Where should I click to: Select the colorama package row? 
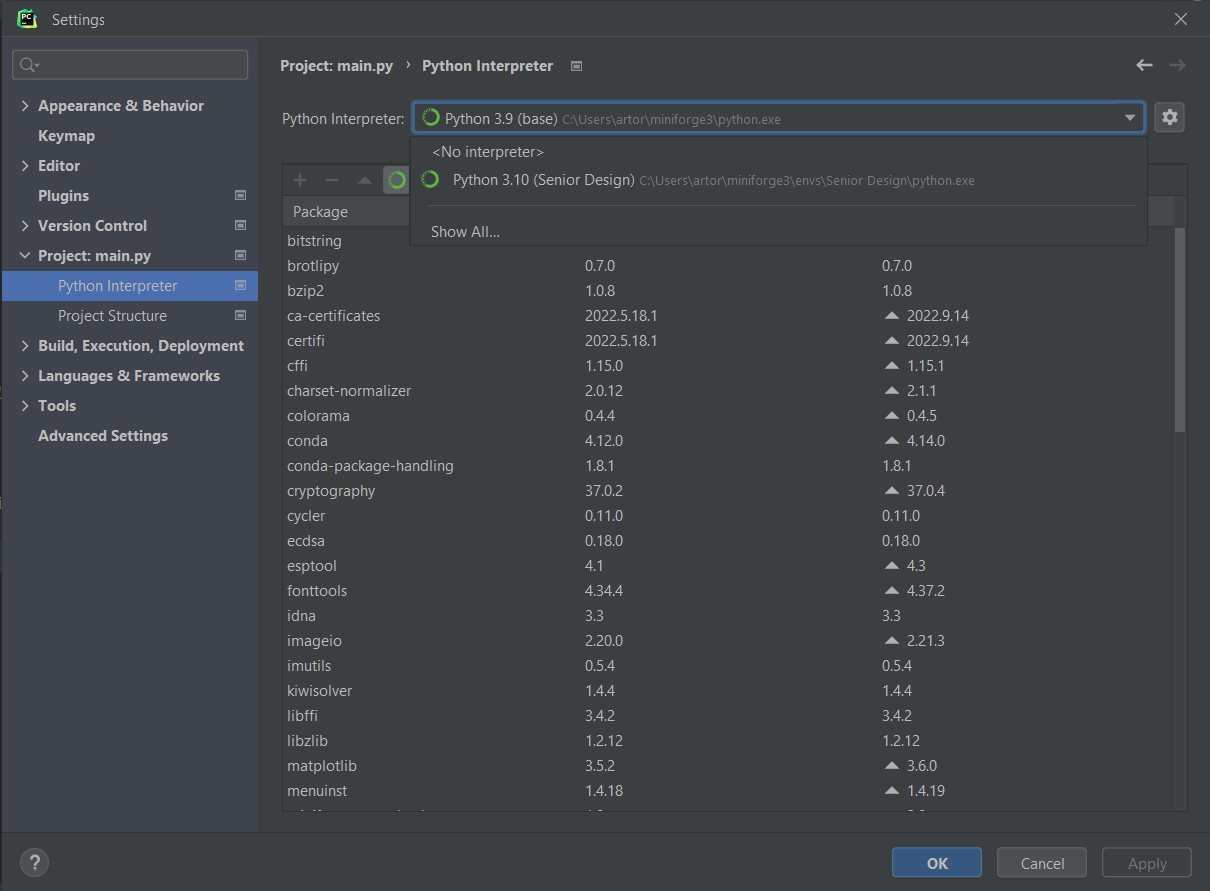point(728,416)
